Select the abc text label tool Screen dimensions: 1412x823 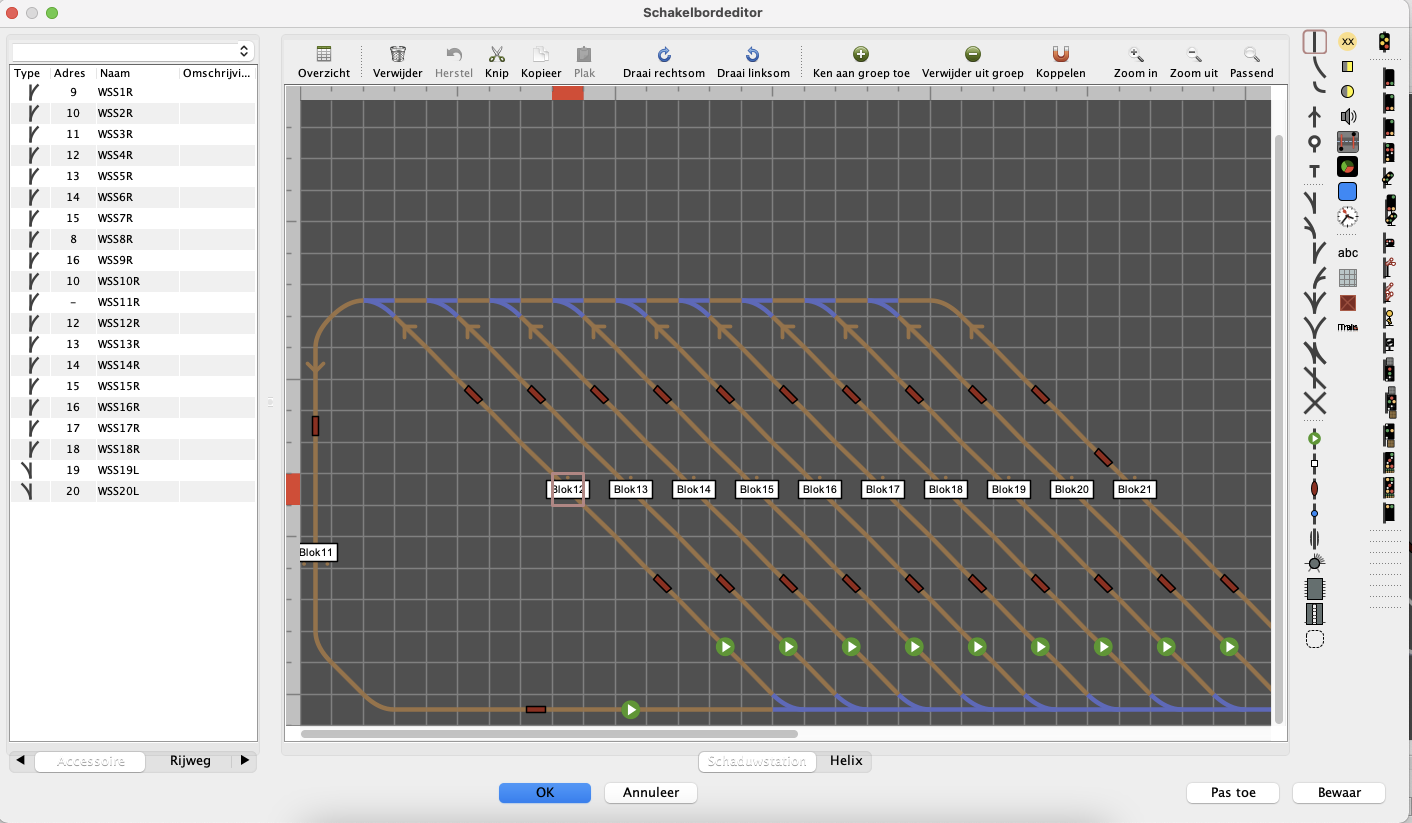click(x=1347, y=252)
